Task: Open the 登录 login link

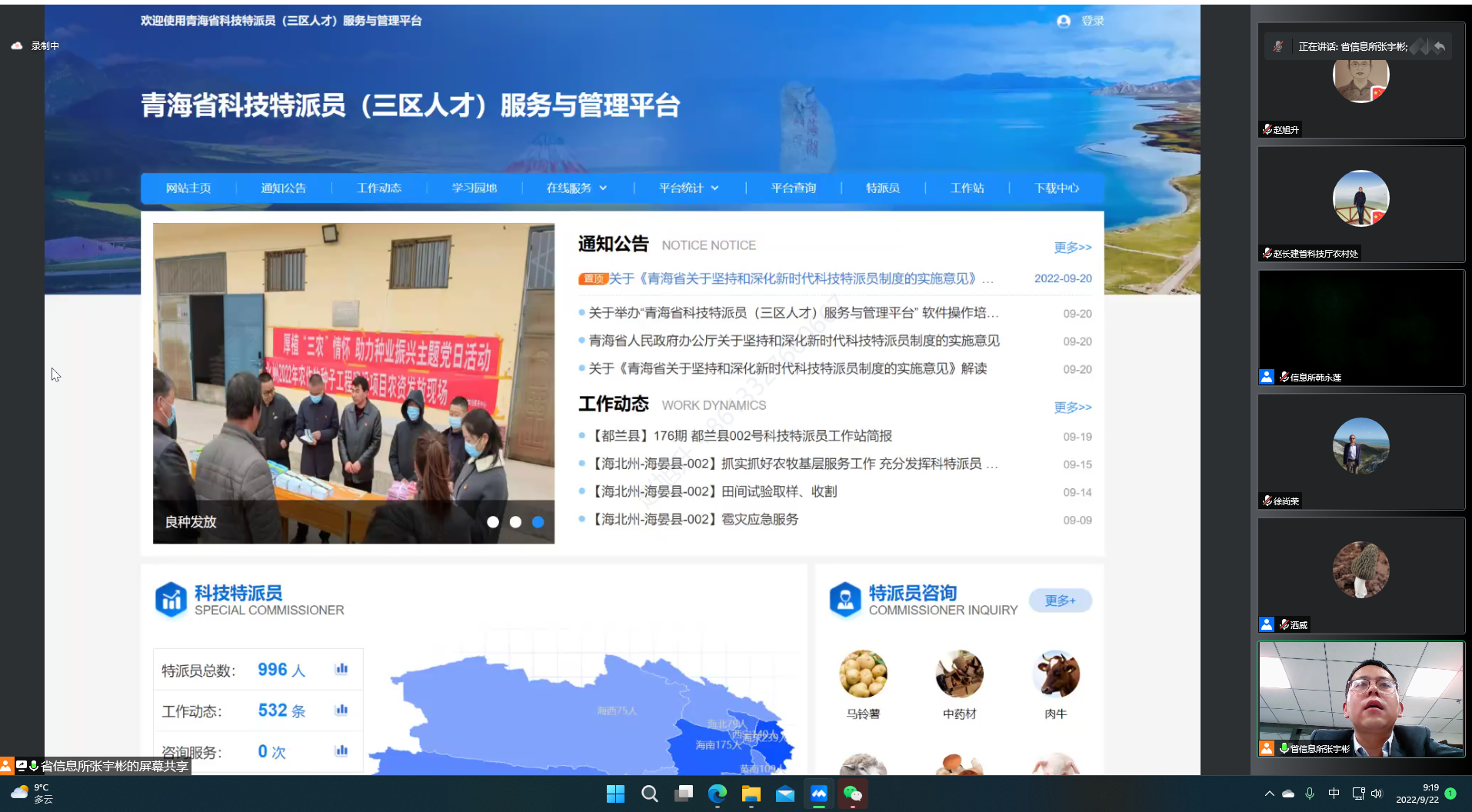Action: [x=1092, y=22]
